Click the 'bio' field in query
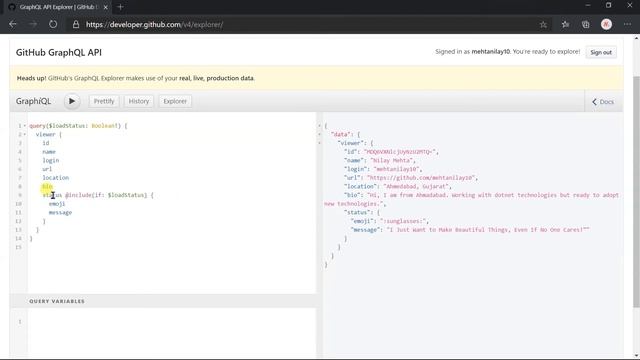 tap(47, 187)
